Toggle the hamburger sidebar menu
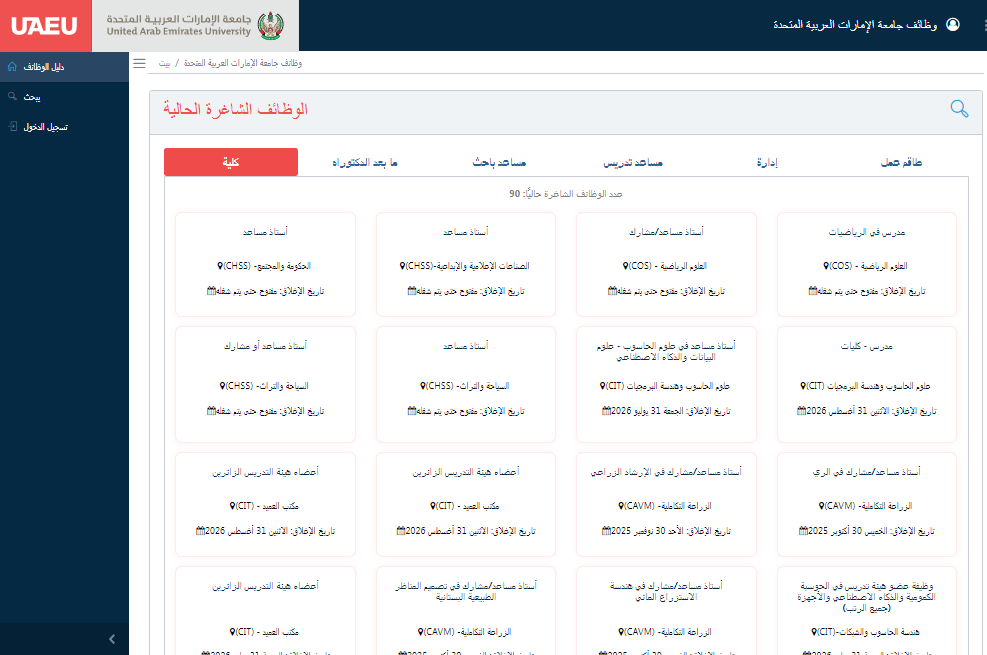 click(139, 63)
